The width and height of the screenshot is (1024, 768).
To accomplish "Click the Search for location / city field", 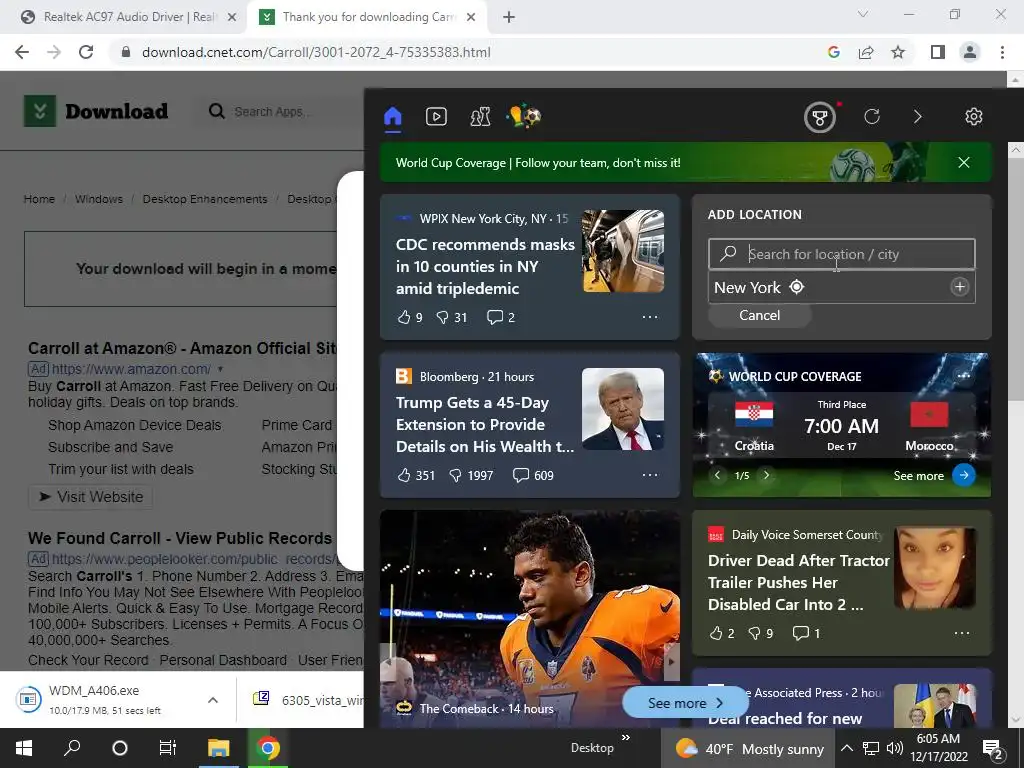I will (842, 254).
